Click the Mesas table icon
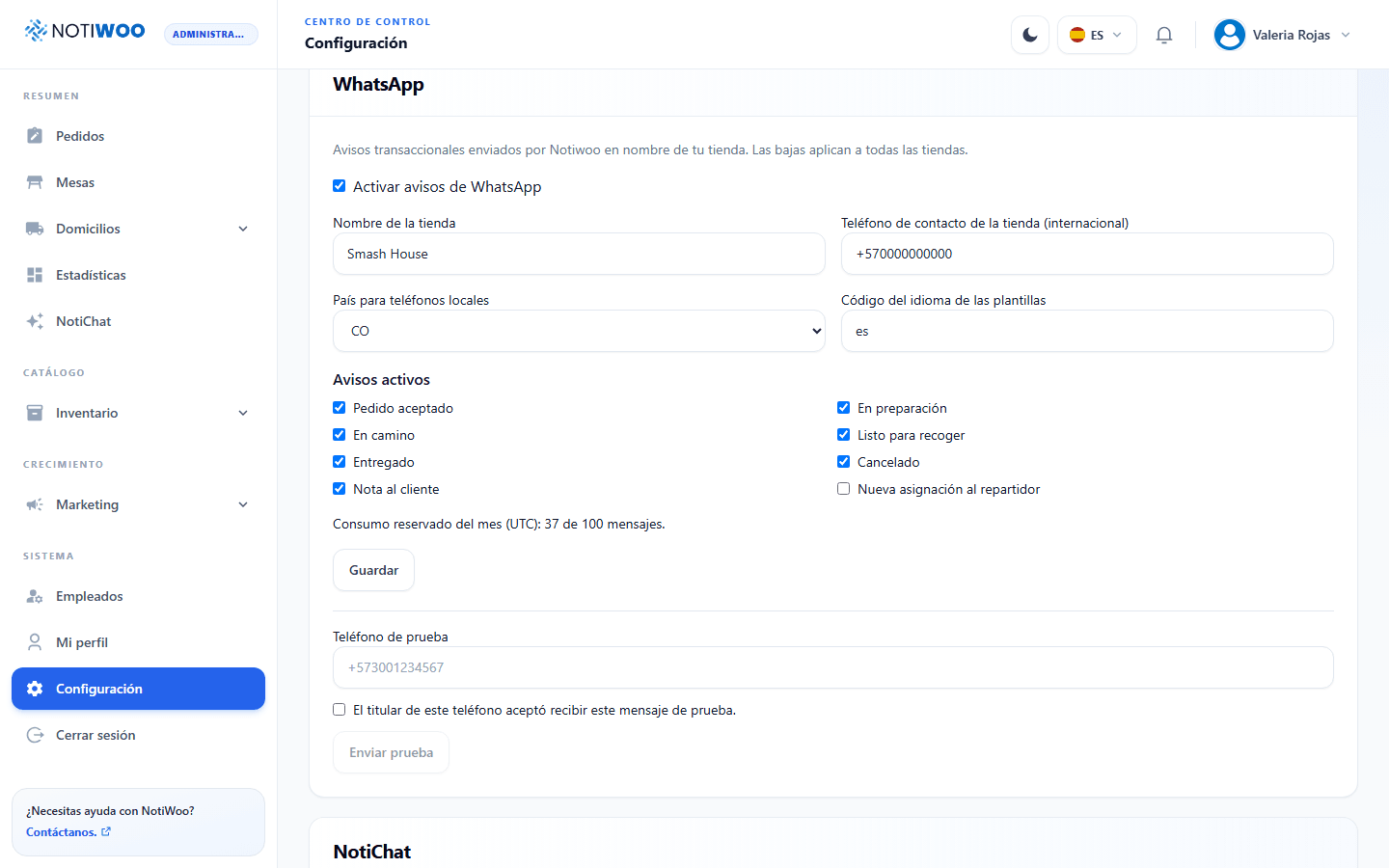Image resolution: width=1389 pixels, height=868 pixels. [35, 182]
